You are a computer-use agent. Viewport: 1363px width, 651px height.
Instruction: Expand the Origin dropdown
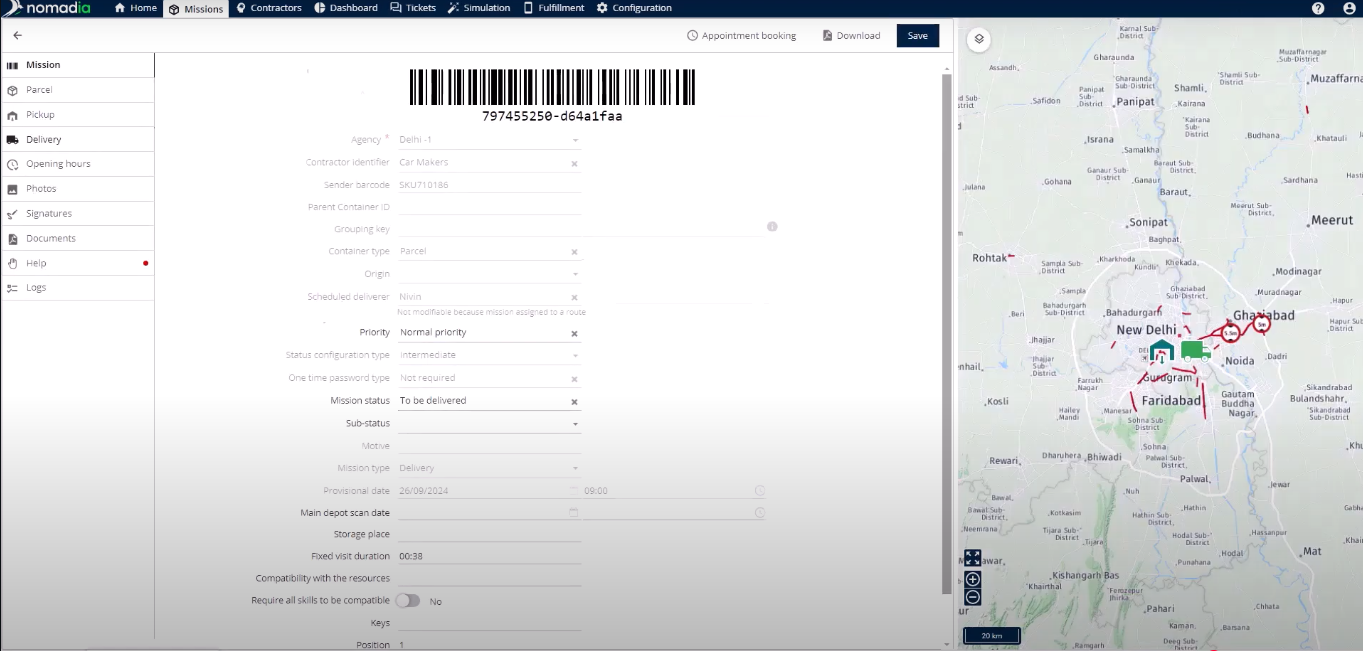[x=575, y=274]
